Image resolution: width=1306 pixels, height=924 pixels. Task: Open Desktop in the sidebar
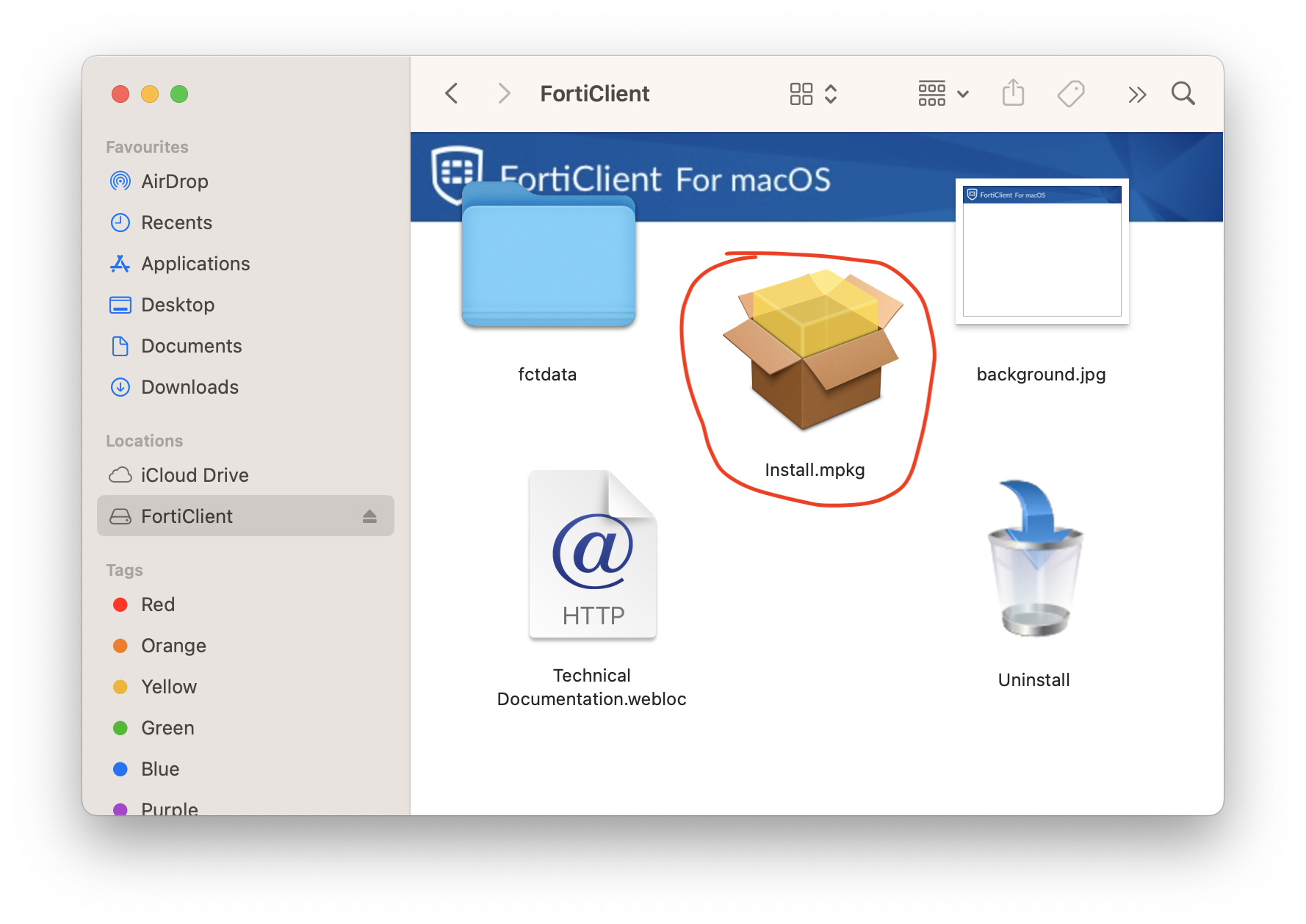[245, 305]
